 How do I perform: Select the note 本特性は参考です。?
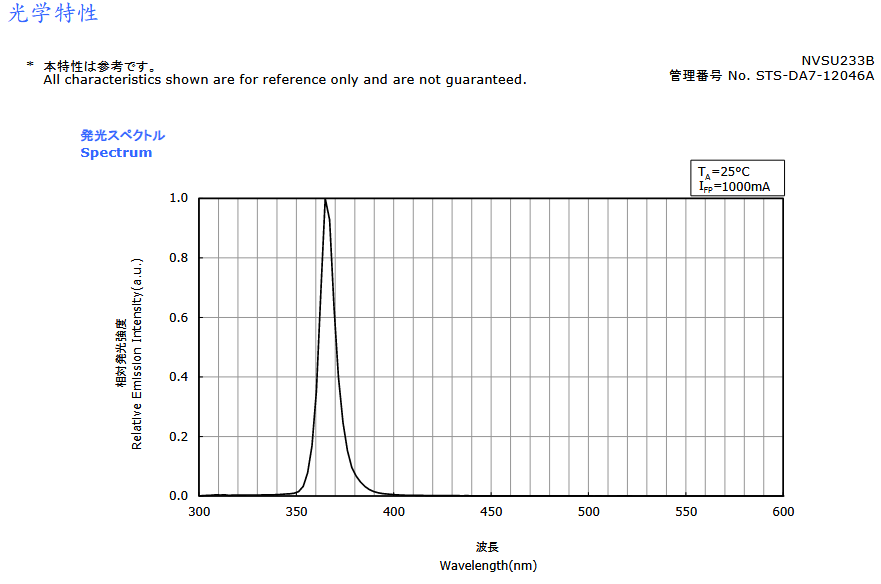(100, 66)
